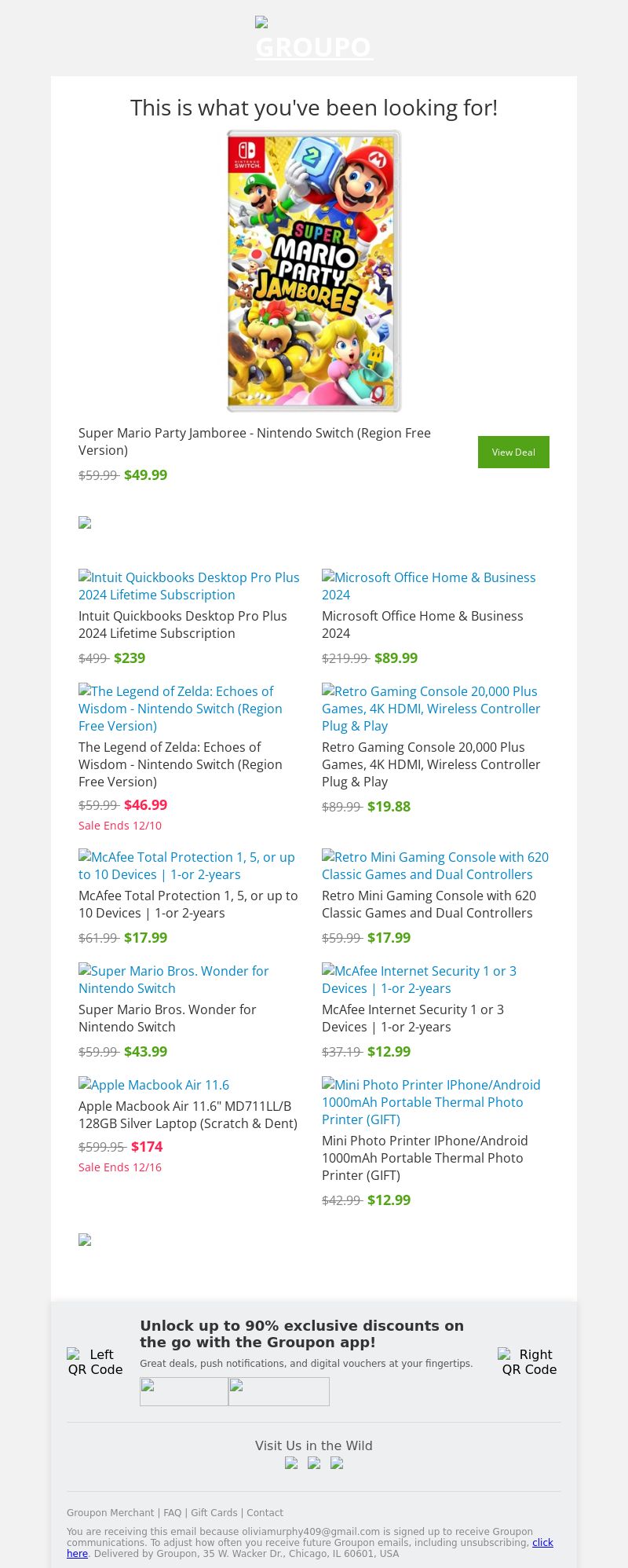This screenshot has height=1568, width=628.
Task: Open the Mini Photo Printer deal link
Action: click(431, 1101)
